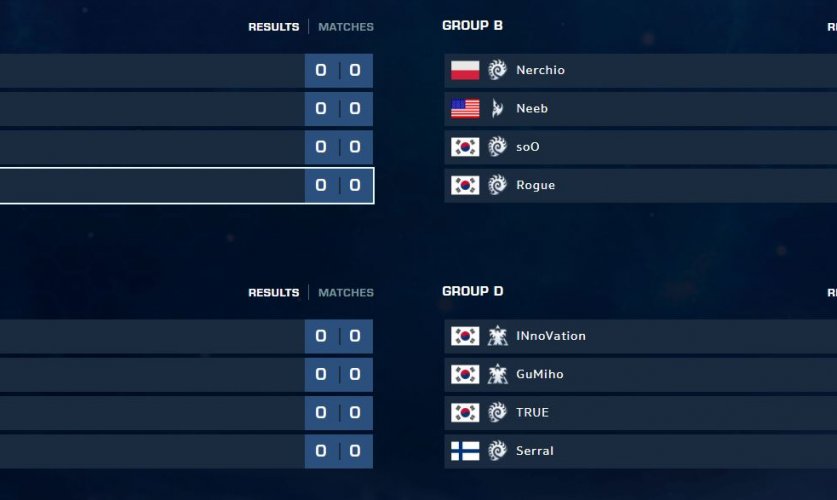The height and width of the screenshot is (500, 837).
Task: Click the Terran race icon beside GuMiho
Action: coord(497,374)
